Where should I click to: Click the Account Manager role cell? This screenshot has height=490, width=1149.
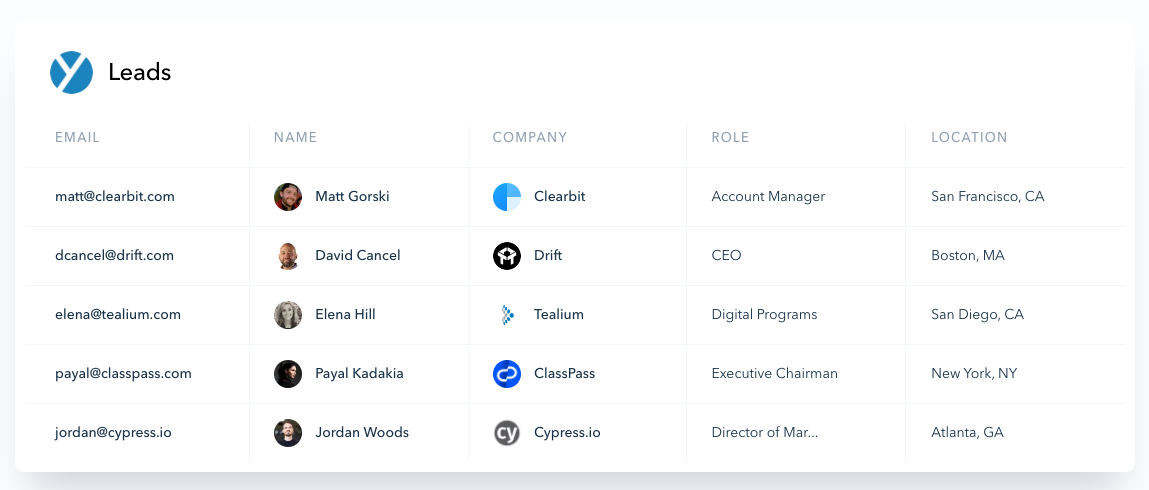pos(769,196)
